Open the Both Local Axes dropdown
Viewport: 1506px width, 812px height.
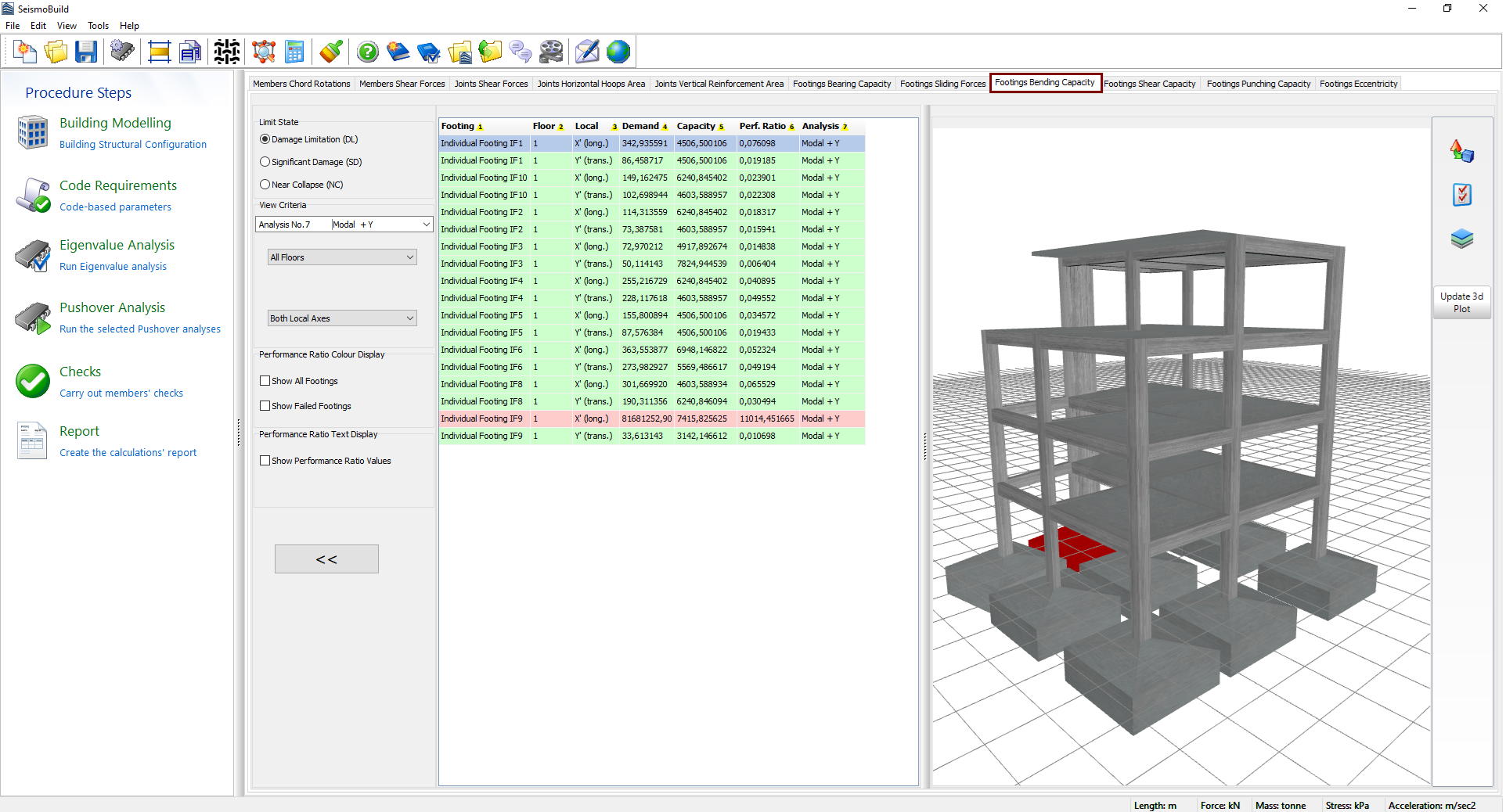tap(409, 318)
